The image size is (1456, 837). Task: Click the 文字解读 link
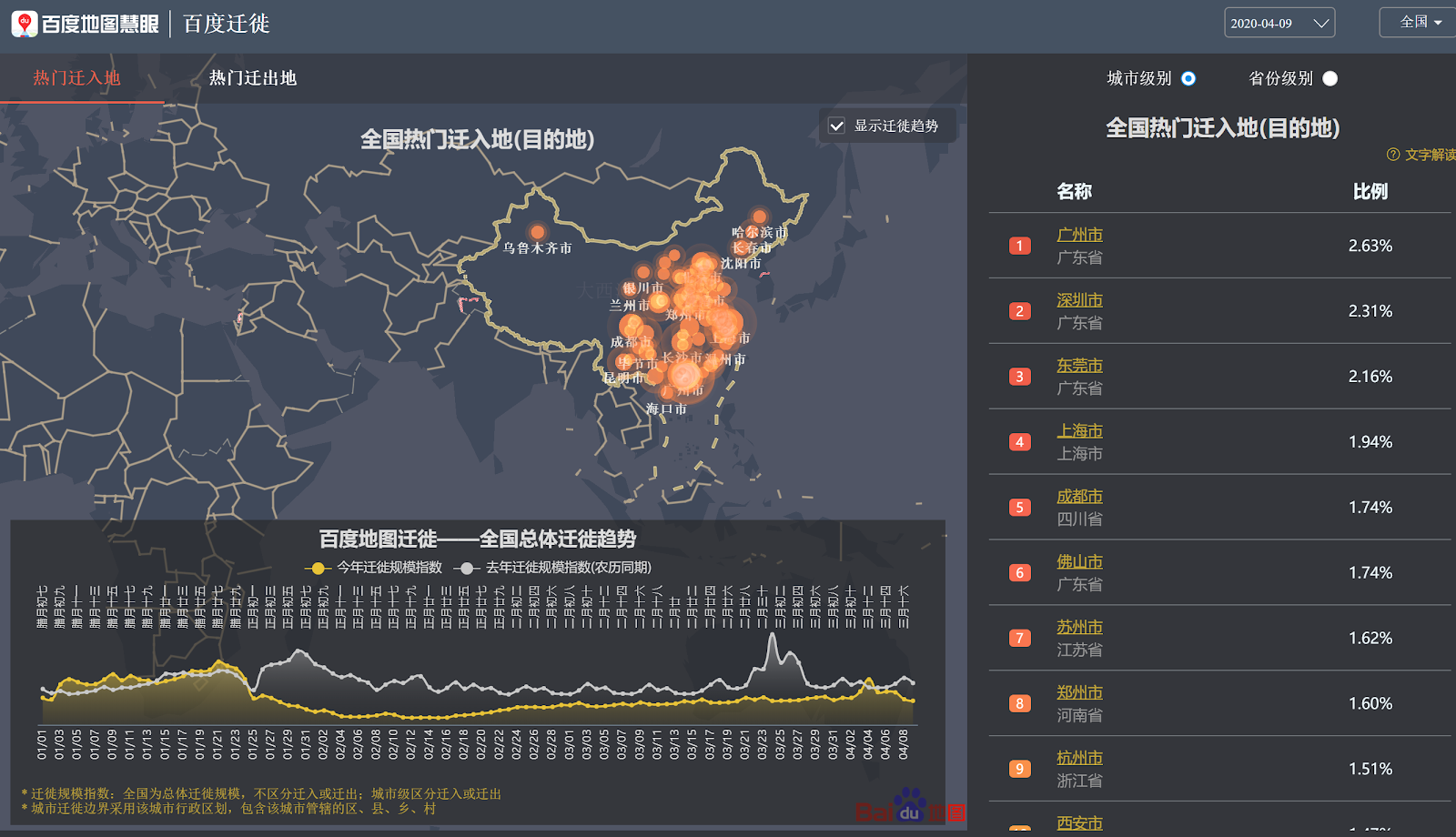point(1430,155)
